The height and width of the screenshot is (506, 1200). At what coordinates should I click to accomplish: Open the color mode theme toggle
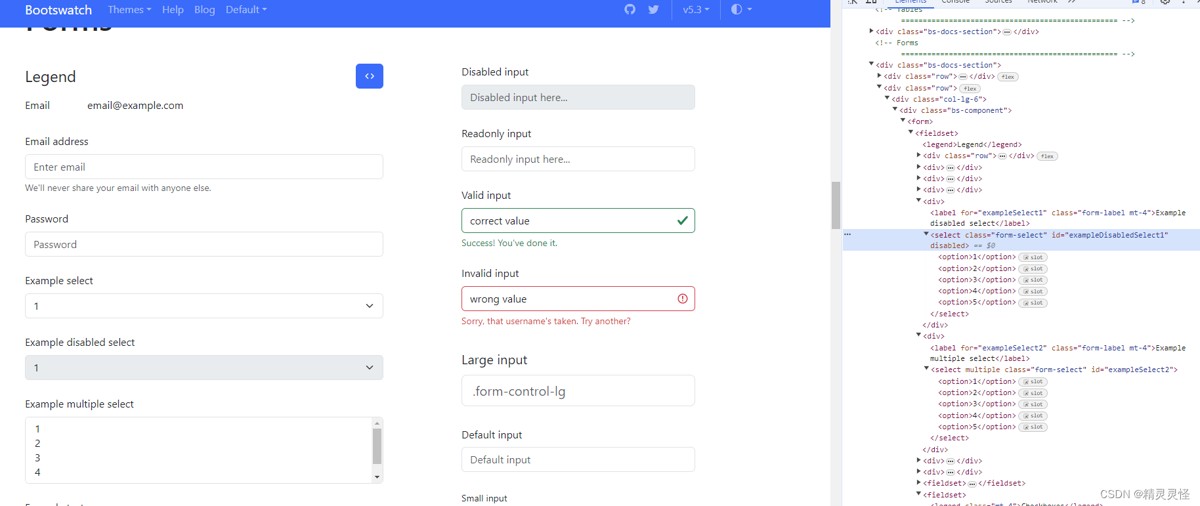[741, 10]
